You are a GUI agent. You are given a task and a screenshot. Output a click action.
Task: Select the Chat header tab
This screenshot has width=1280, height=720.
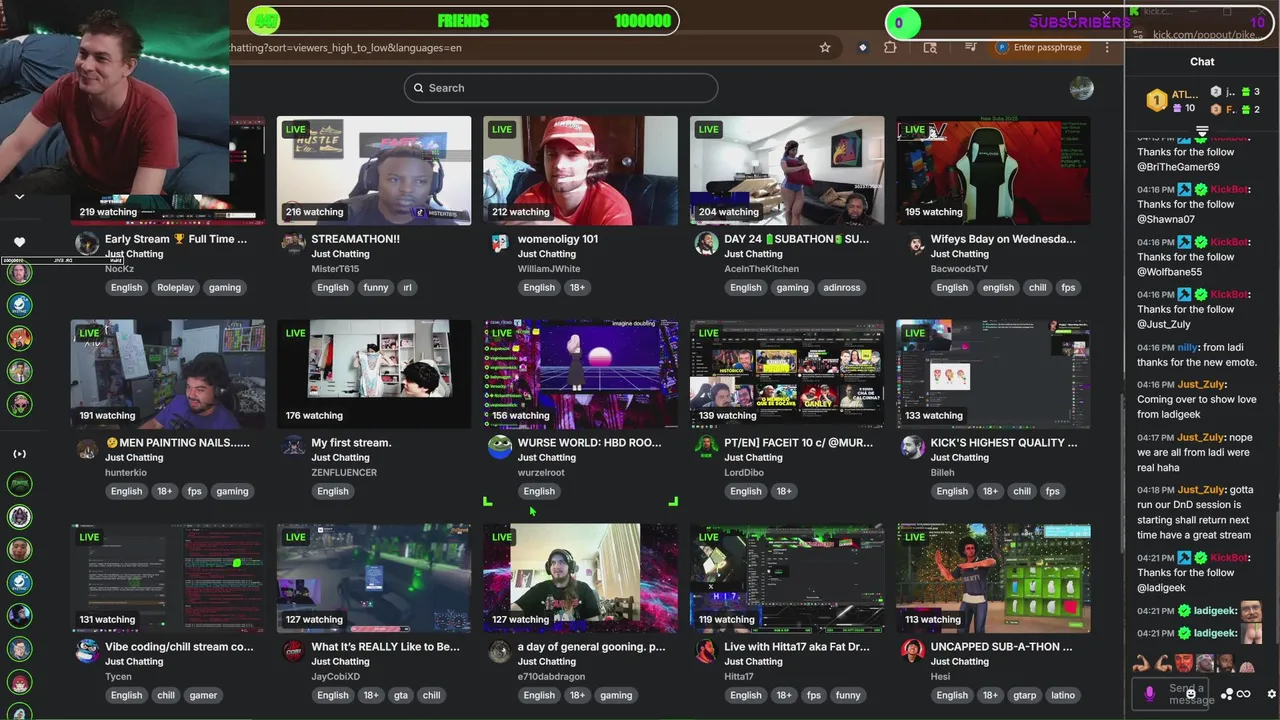[1202, 62]
